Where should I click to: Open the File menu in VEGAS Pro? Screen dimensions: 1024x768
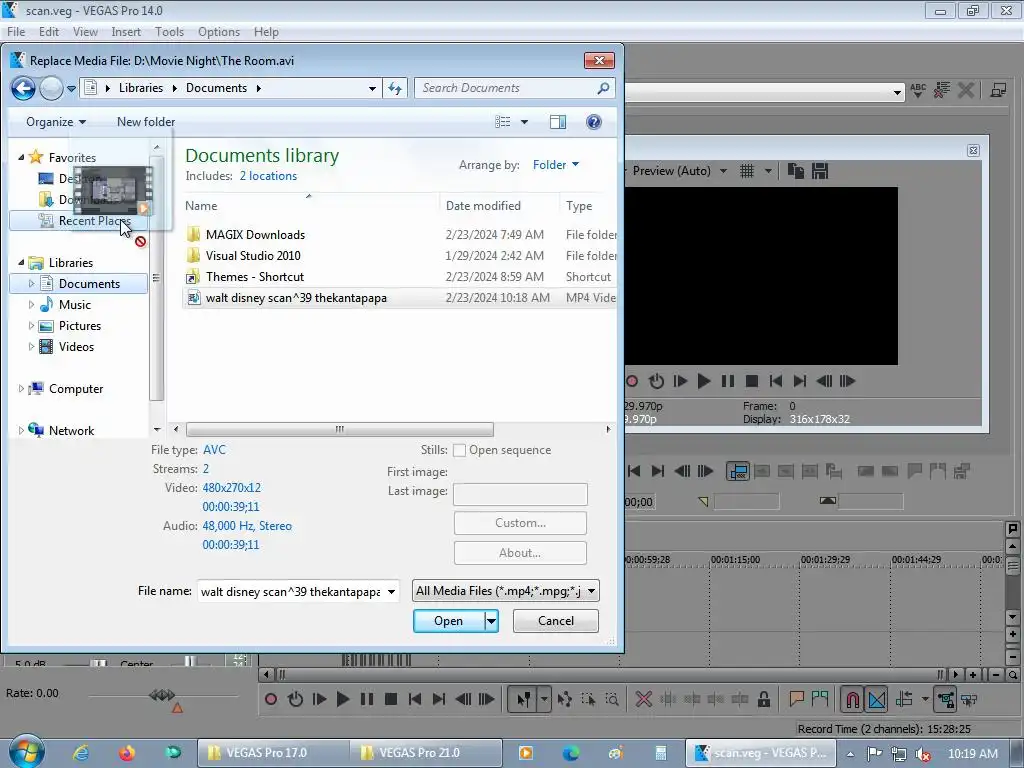click(x=16, y=32)
